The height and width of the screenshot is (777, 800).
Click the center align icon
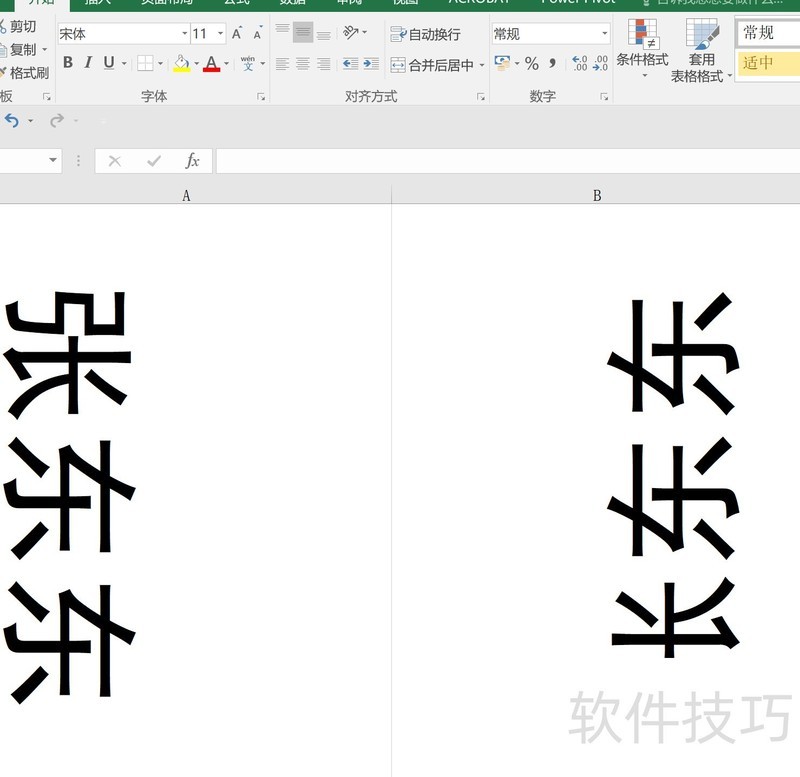[x=303, y=64]
